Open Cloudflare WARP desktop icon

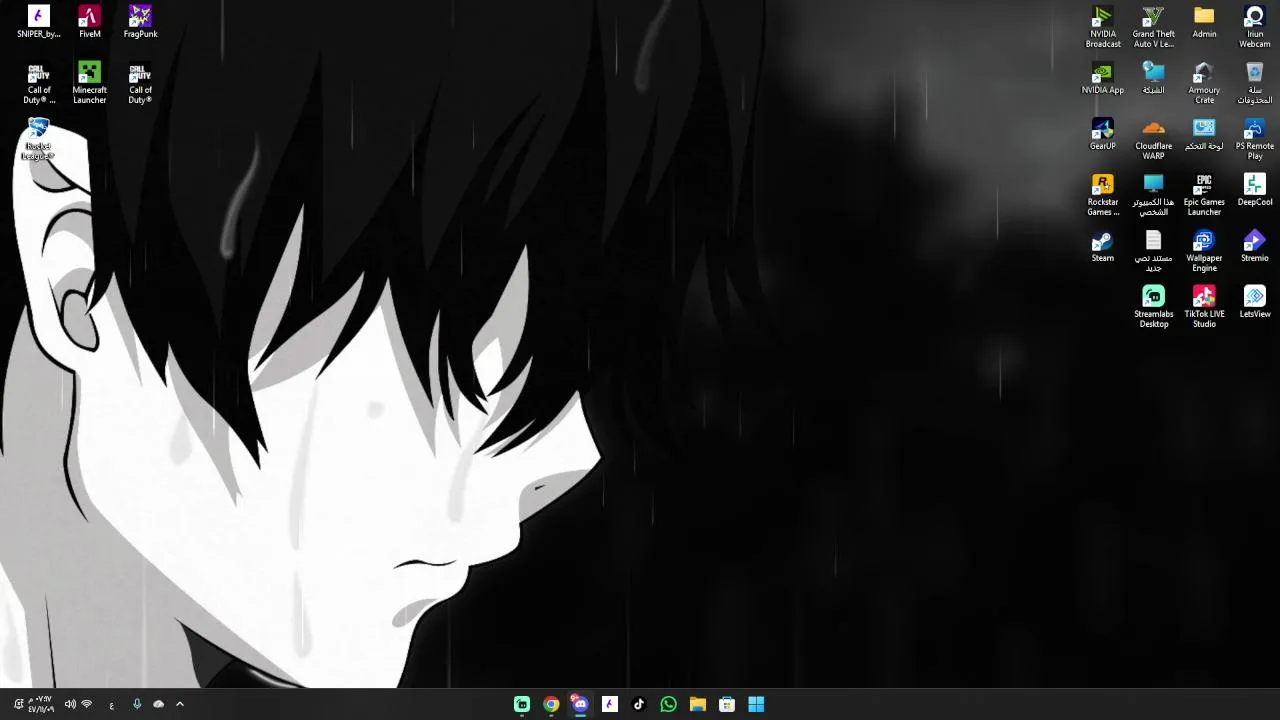point(1153,139)
